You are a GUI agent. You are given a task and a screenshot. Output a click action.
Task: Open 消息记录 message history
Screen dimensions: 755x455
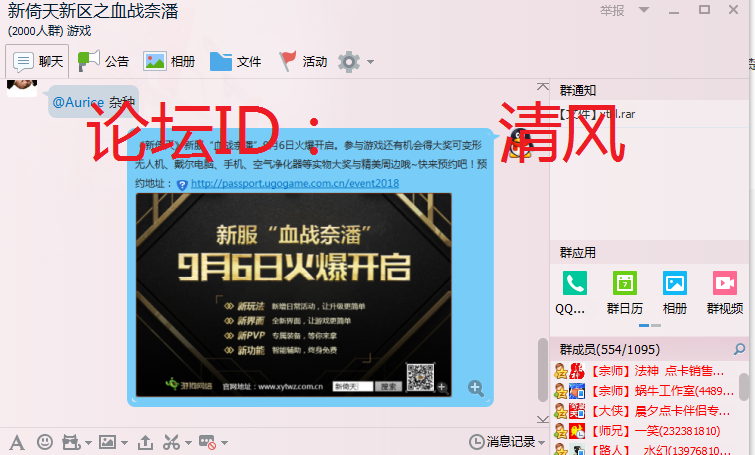pos(502,442)
